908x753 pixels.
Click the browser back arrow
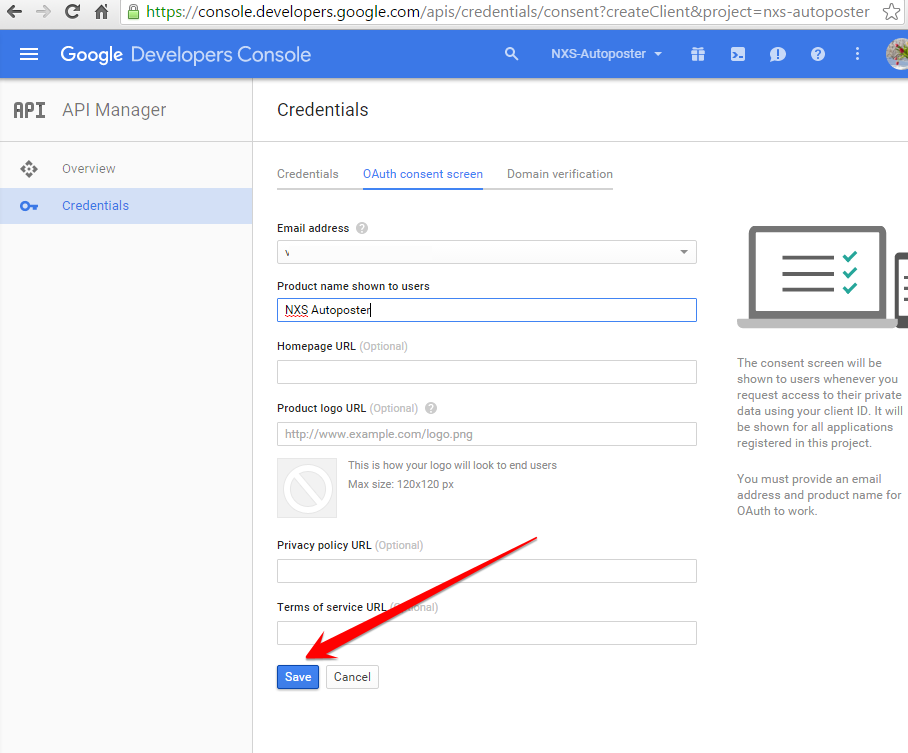[14, 12]
